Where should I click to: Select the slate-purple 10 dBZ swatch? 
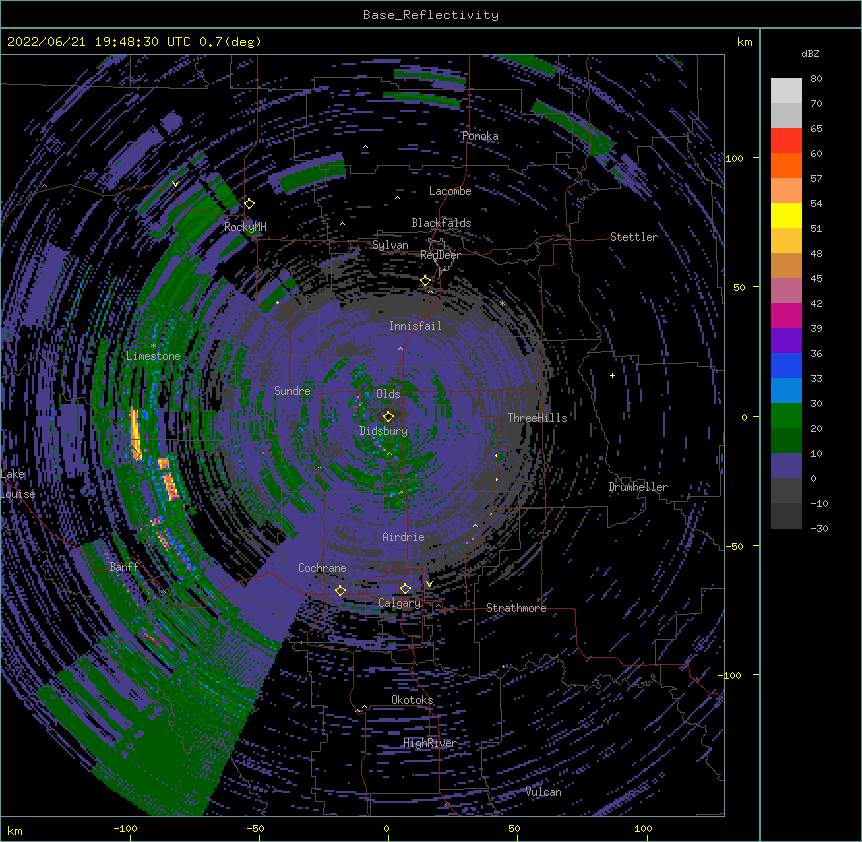[x=786, y=466]
